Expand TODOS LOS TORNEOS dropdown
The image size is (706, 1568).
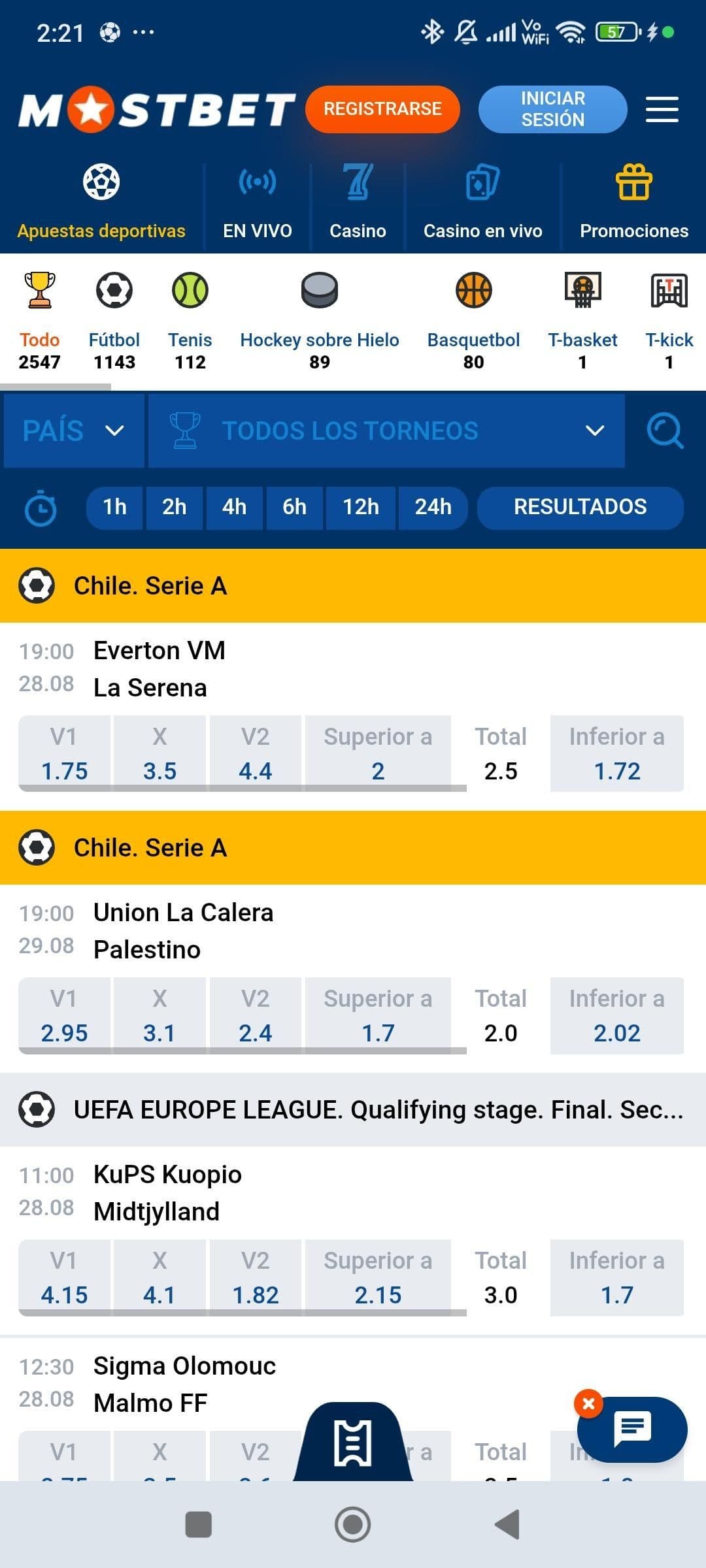click(x=386, y=431)
